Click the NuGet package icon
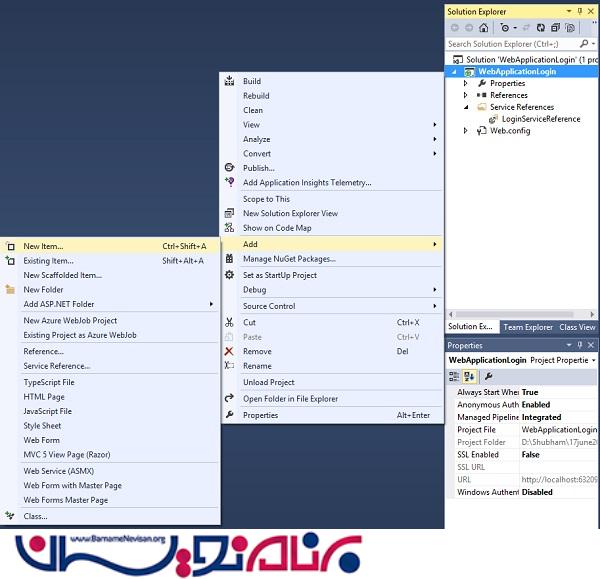The width and height of the screenshot is (600, 579). [x=229, y=259]
